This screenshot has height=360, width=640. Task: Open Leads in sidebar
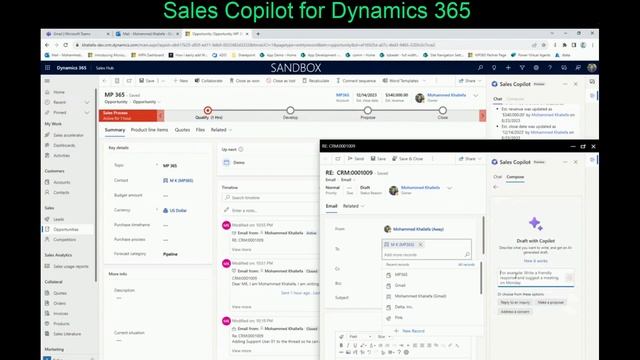pyautogui.click(x=58, y=219)
